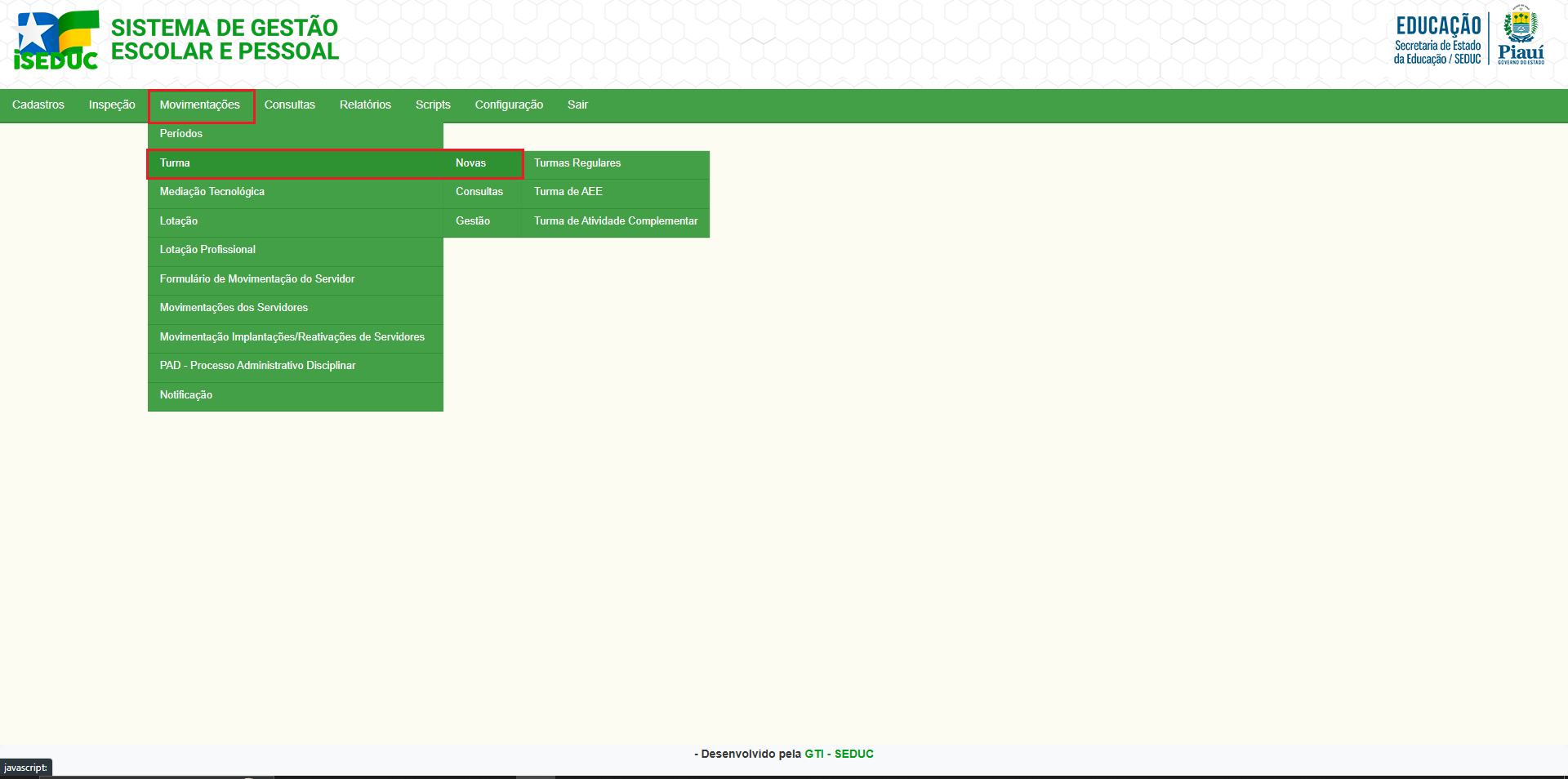
Task: Select Períodos from the dropdown
Action: (x=181, y=134)
